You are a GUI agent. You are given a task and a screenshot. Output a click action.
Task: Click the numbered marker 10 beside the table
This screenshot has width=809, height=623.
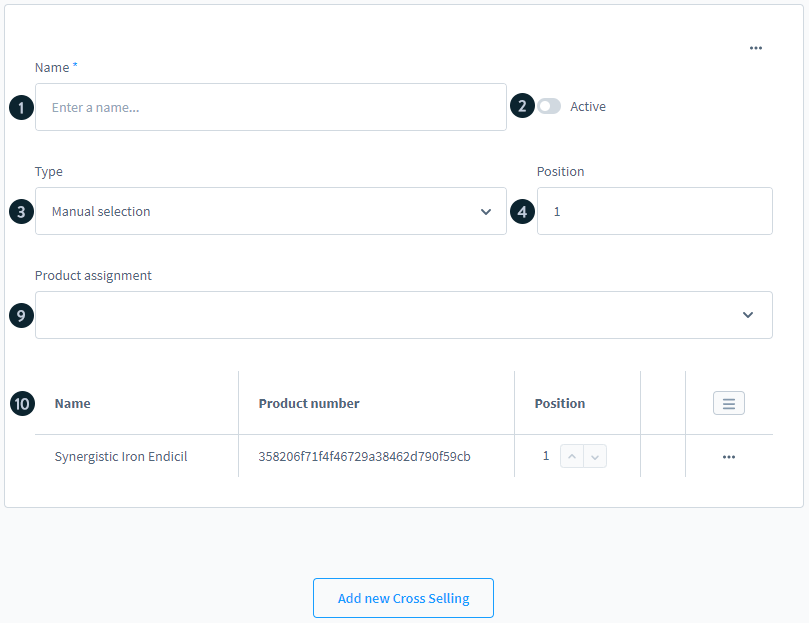pos(21,404)
